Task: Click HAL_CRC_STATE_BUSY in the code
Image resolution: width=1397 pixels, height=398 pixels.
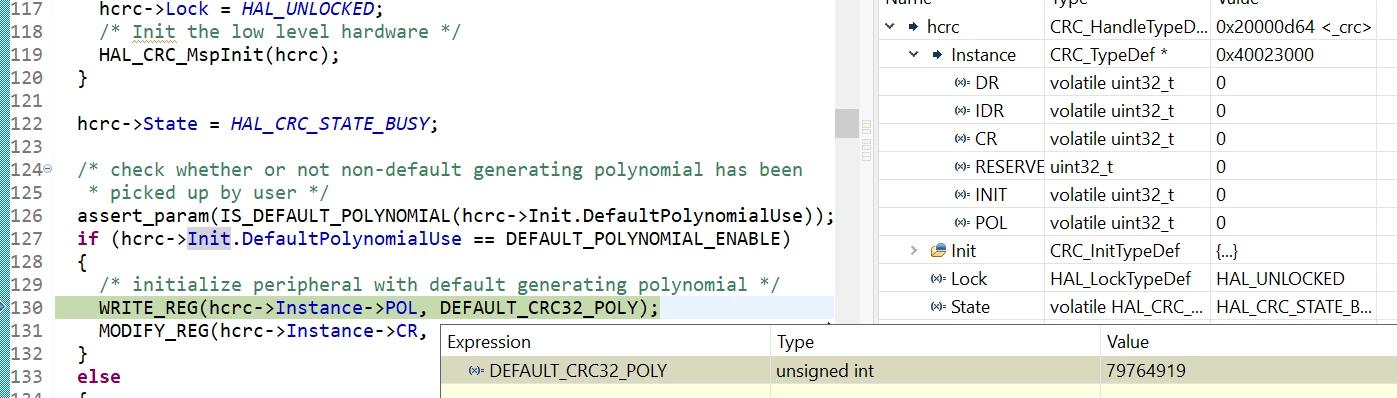Action: point(329,124)
